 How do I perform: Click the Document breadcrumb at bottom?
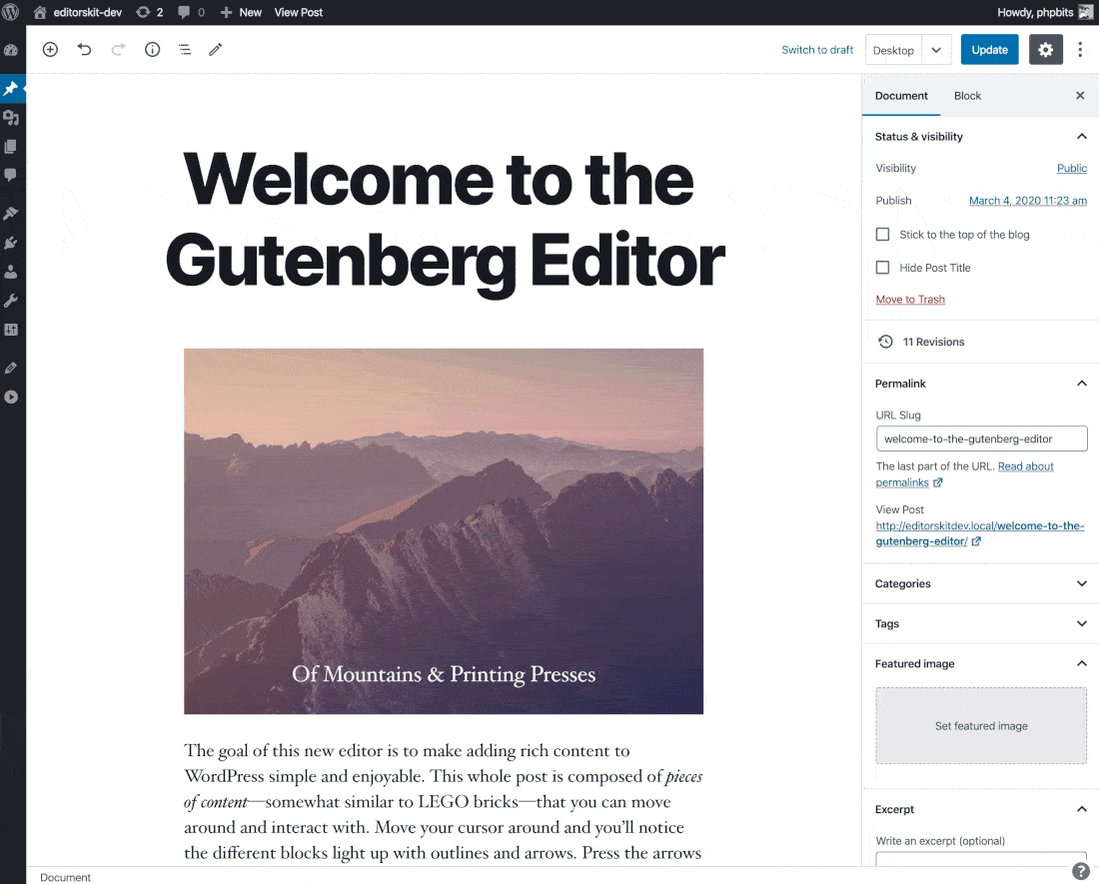click(x=65, y=877)
